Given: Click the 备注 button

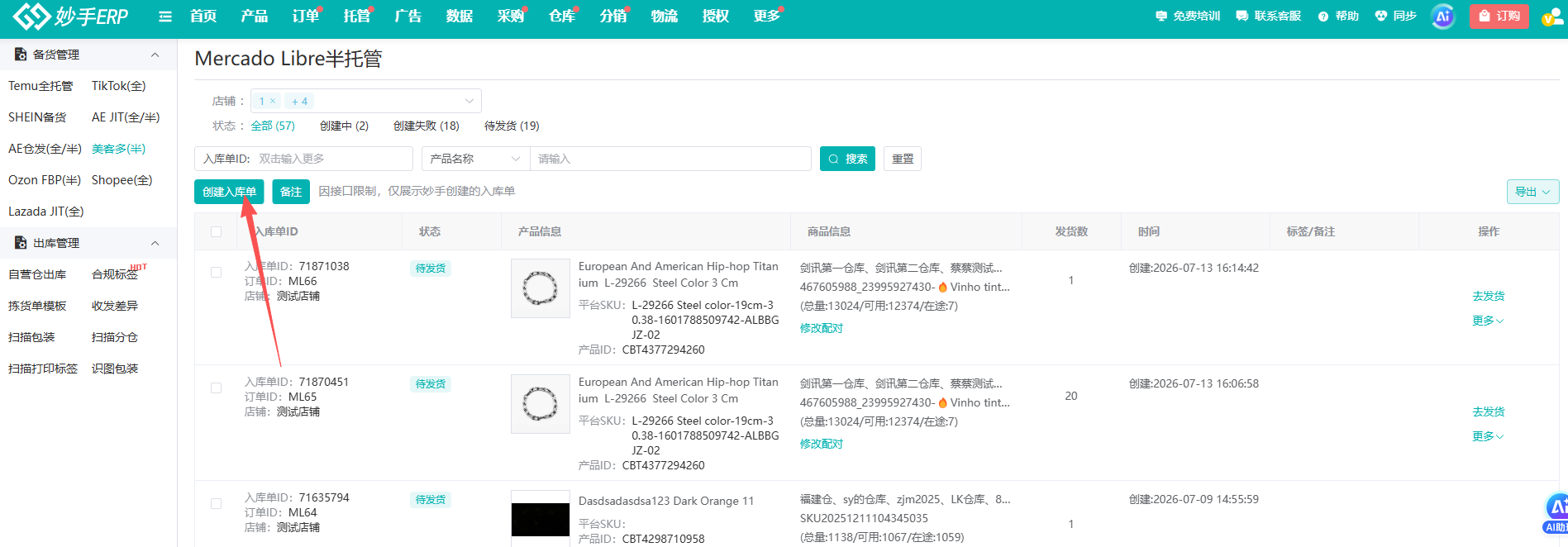Looking at the screenshot, I should pos(291,192).
